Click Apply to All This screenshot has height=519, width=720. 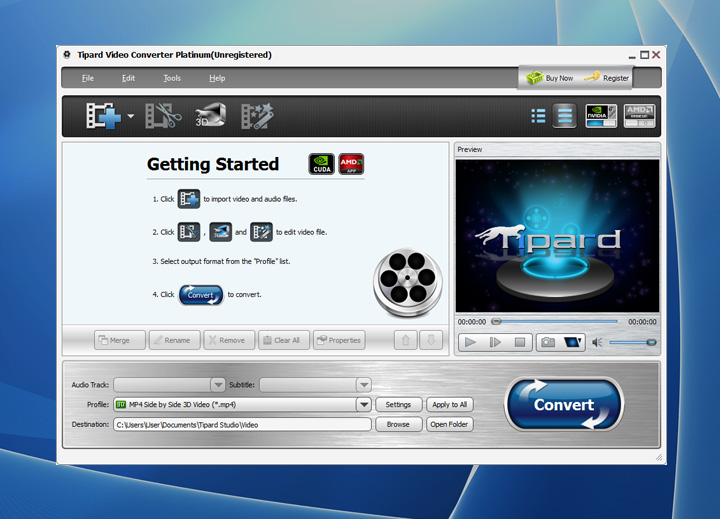click(x=449, y=405)
